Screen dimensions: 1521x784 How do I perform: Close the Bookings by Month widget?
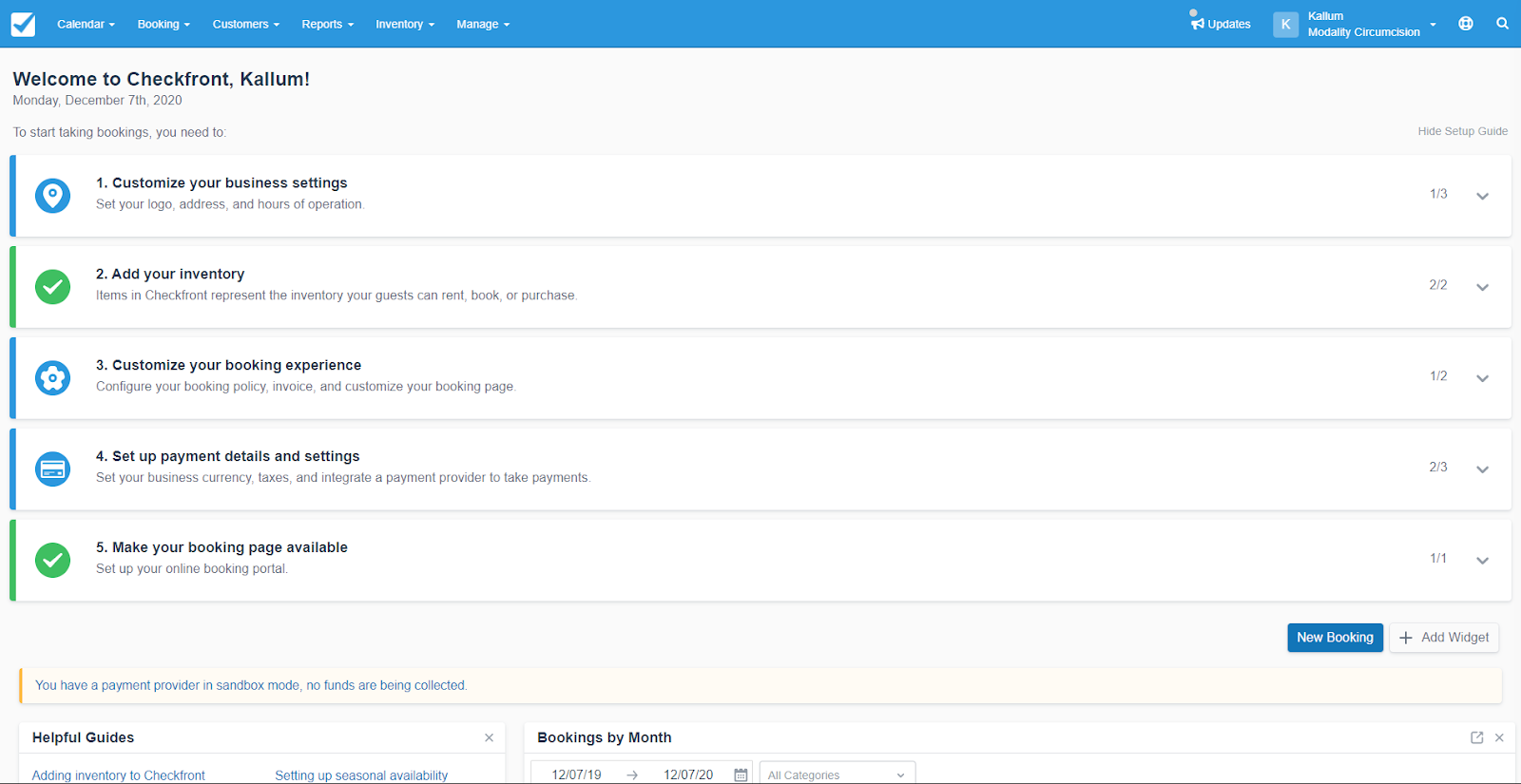(x=1499, y=737)
